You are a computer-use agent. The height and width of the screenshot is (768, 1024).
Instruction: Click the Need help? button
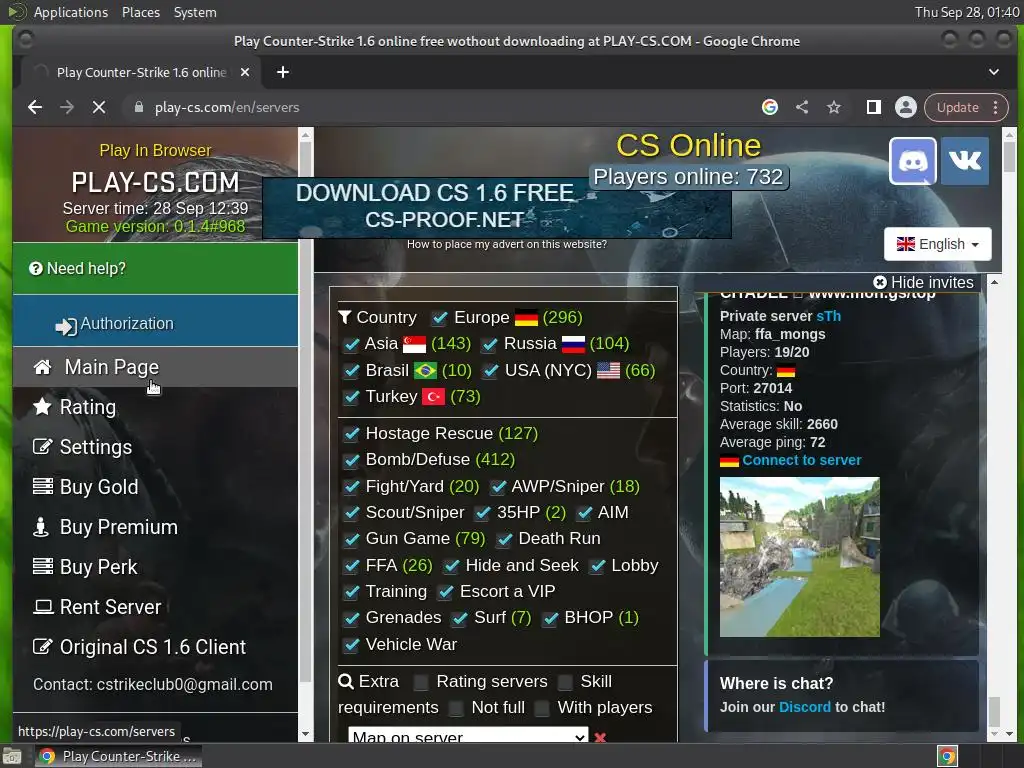pyautogui.click(x=155, y=268)
